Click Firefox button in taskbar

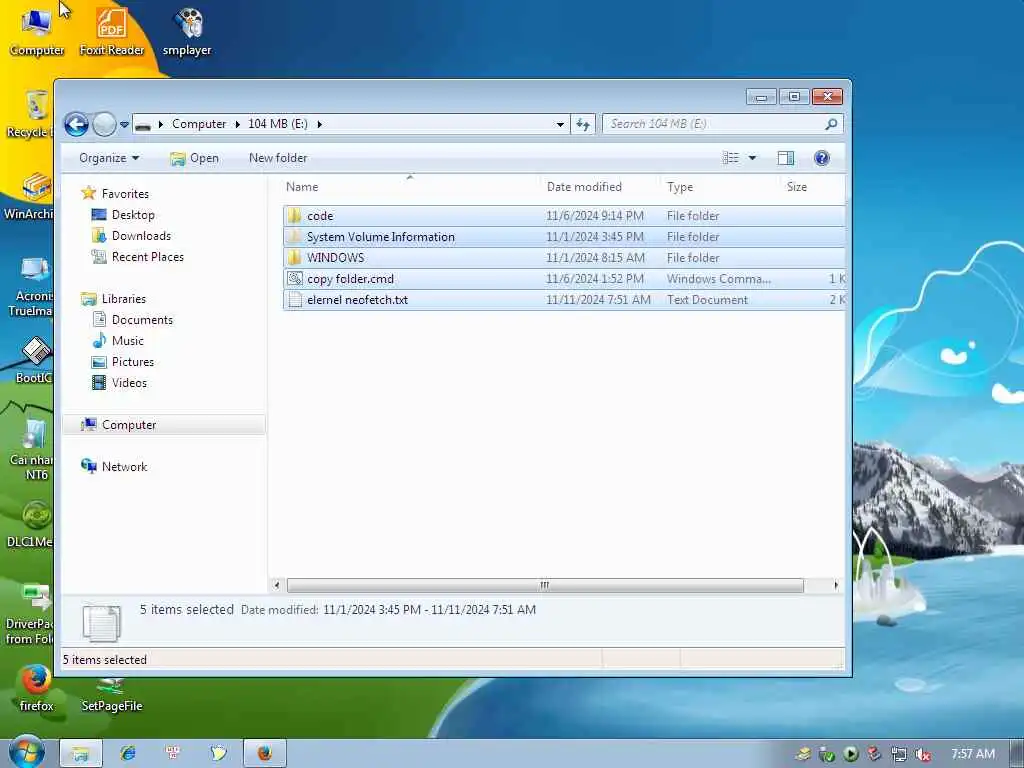click(x=264, y=753)
